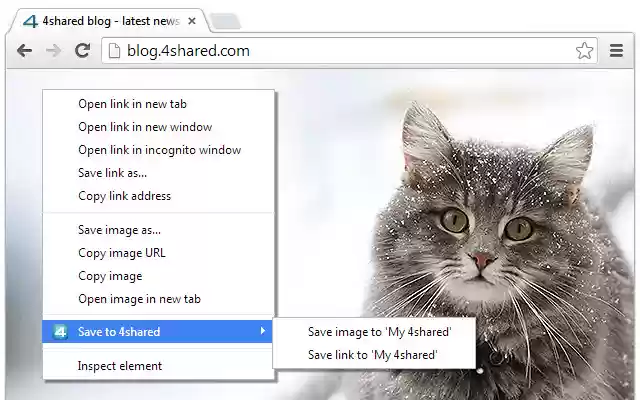Open the Chrome hamburger menu
Image resolution: width=640 pixels, height=400 pixels.
point(616,51)
